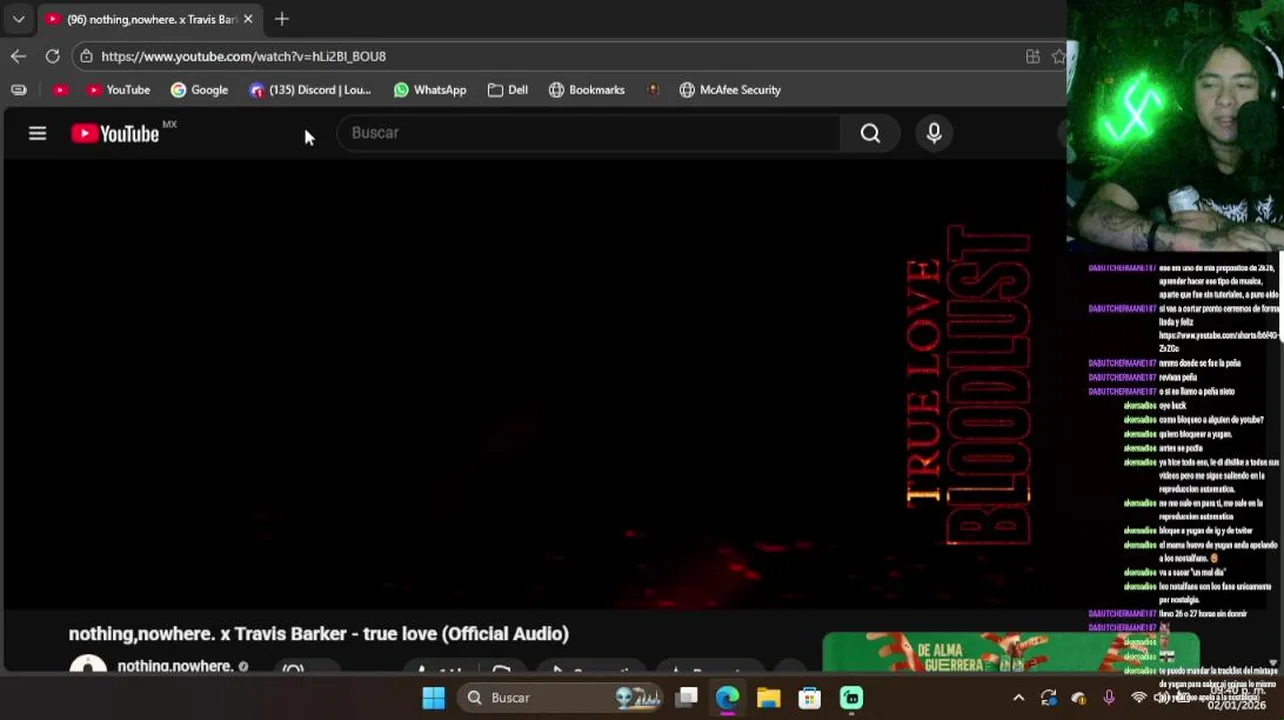Click the video title text
This screenshot has height=720, width=1284.
tap(318, 633)
